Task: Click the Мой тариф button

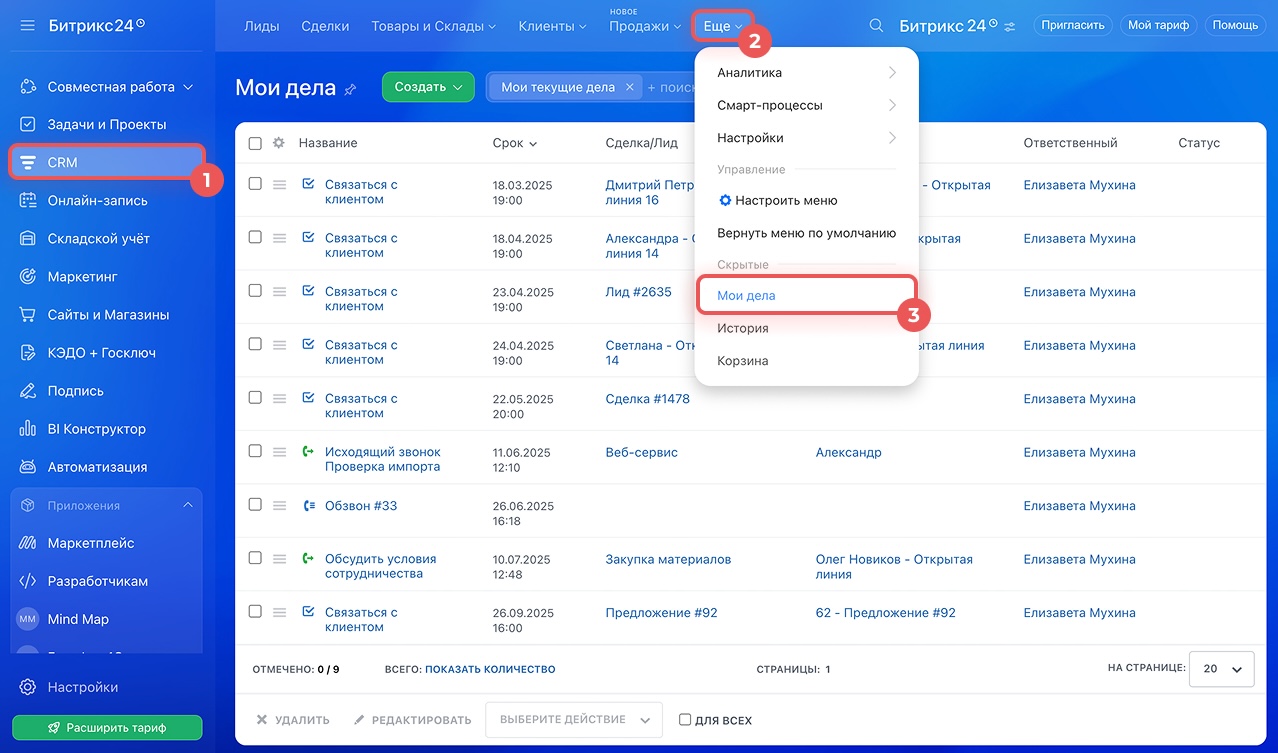Action: pyautogui.click(x=1158, y=25)
